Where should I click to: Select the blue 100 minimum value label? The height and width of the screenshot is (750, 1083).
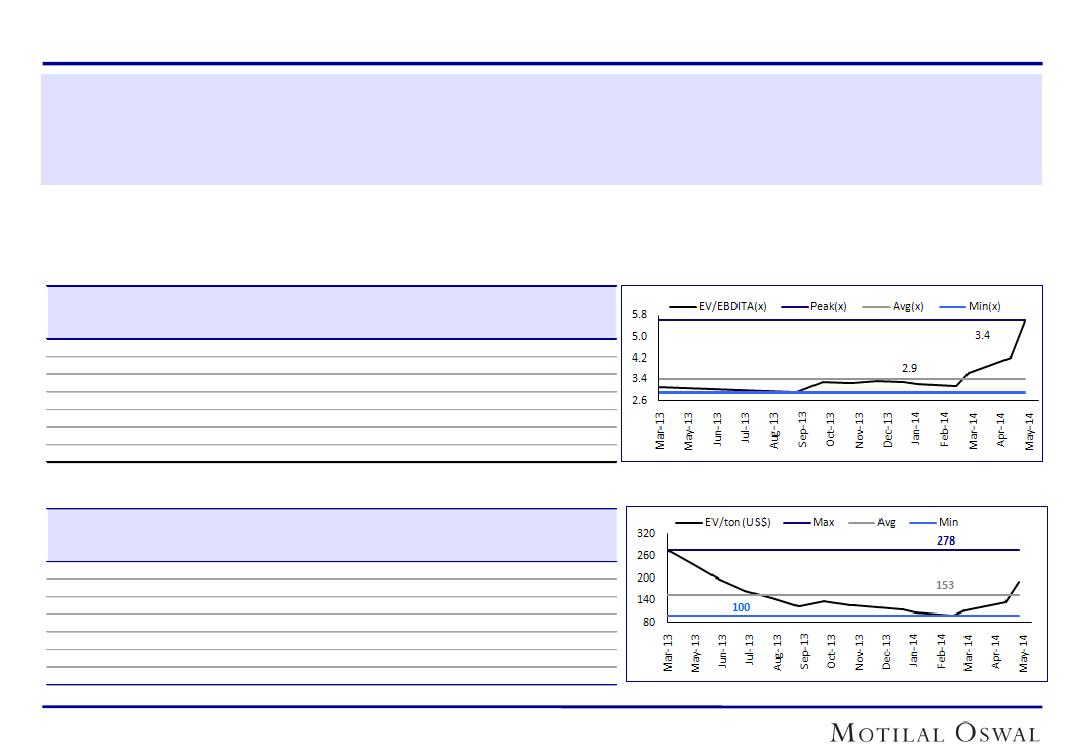click(x=741, y=607)
